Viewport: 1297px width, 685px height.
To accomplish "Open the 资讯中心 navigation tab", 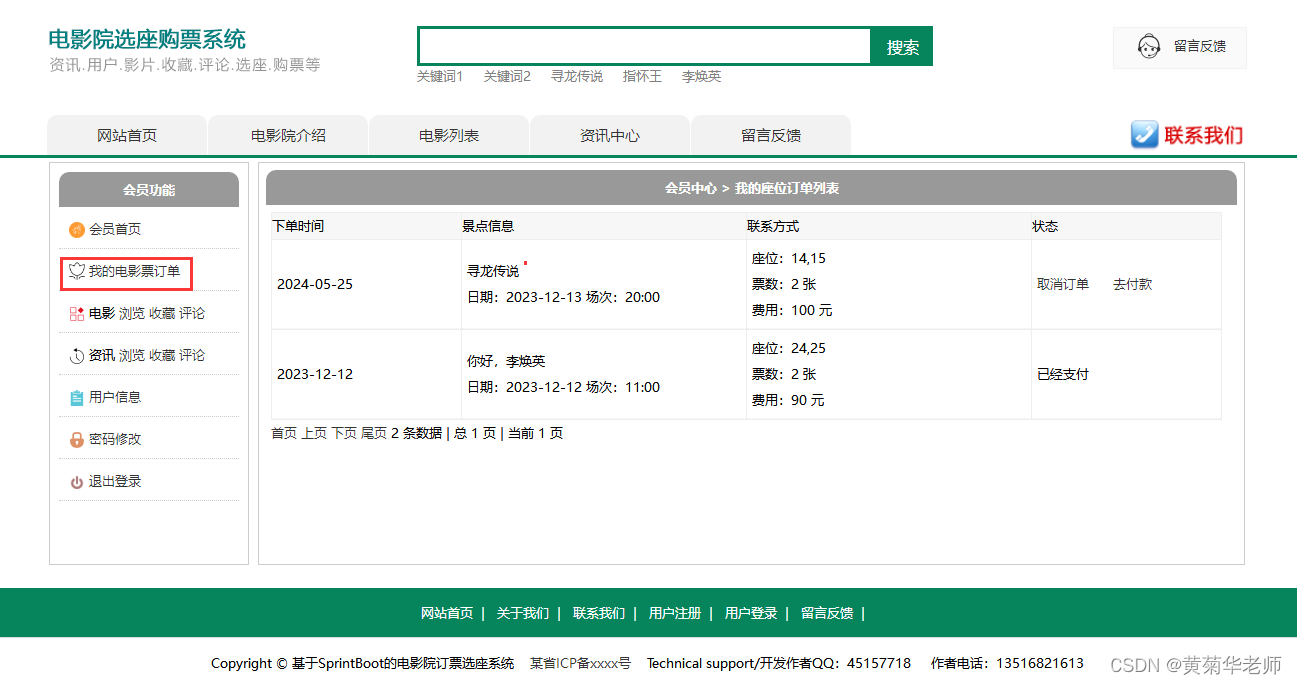I will click(x=609, y=134).
